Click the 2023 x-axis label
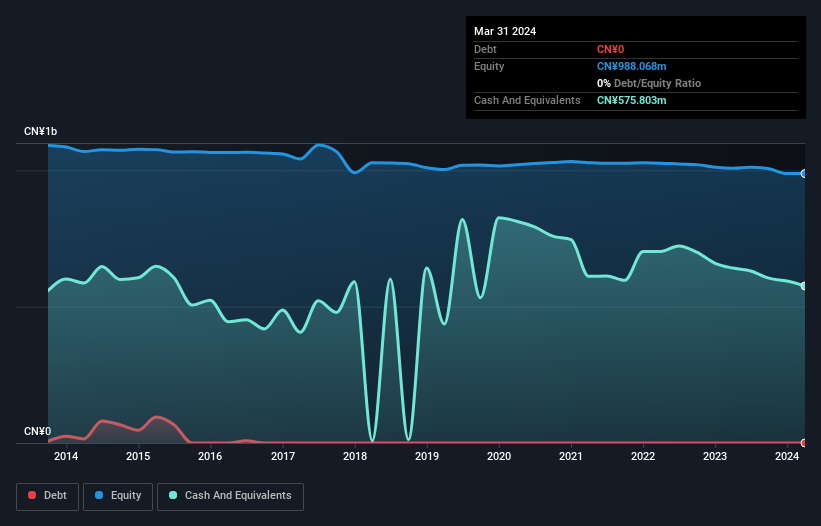Viewport: 821px width, 526px height. (715, 456)
